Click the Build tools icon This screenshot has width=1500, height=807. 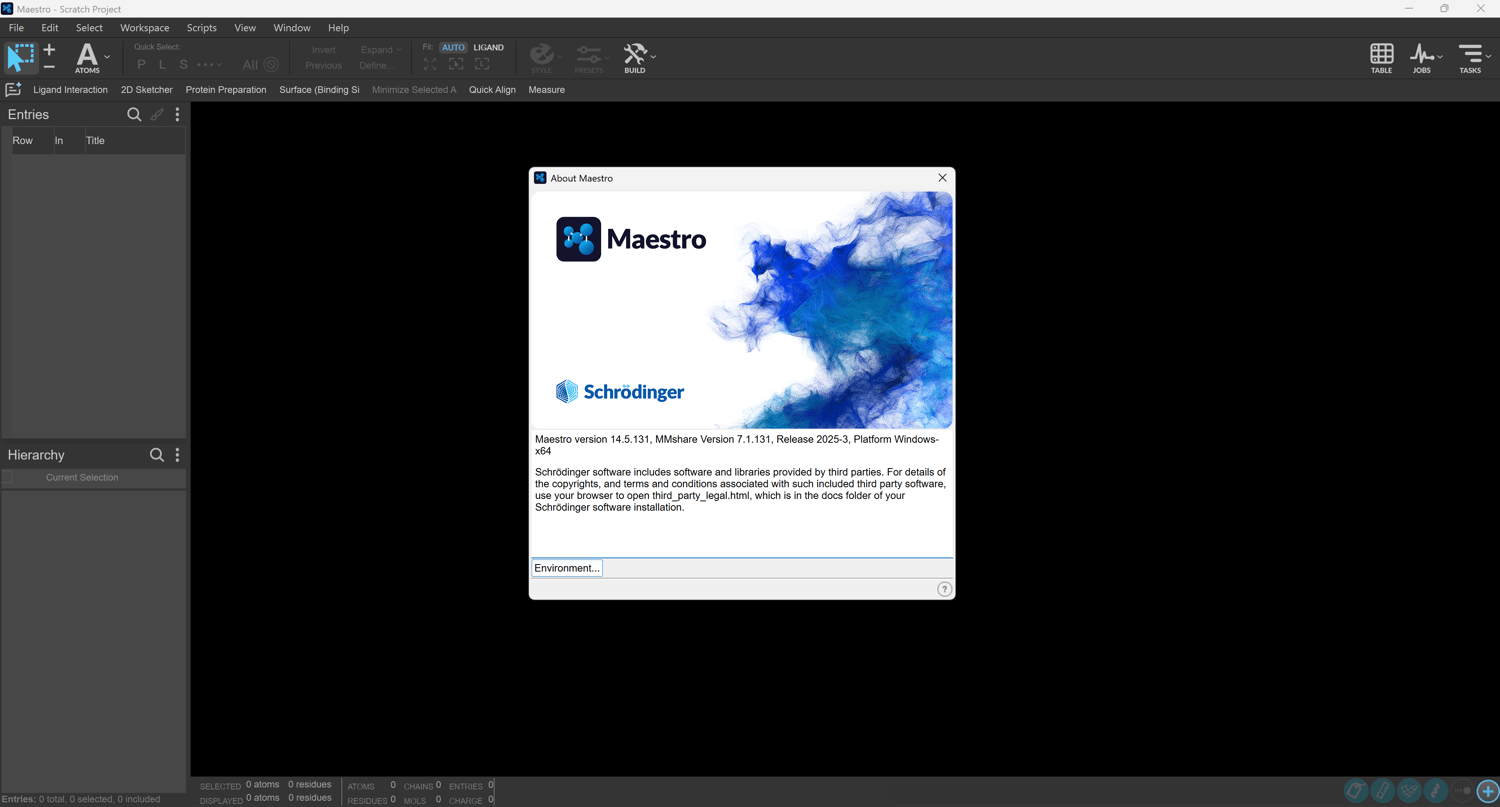[635, 58]
